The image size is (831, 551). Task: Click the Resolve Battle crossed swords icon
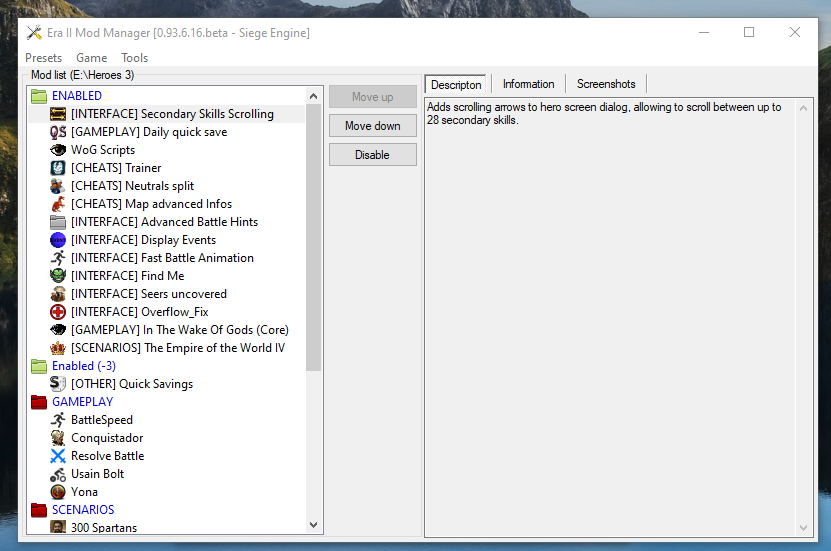58,456
